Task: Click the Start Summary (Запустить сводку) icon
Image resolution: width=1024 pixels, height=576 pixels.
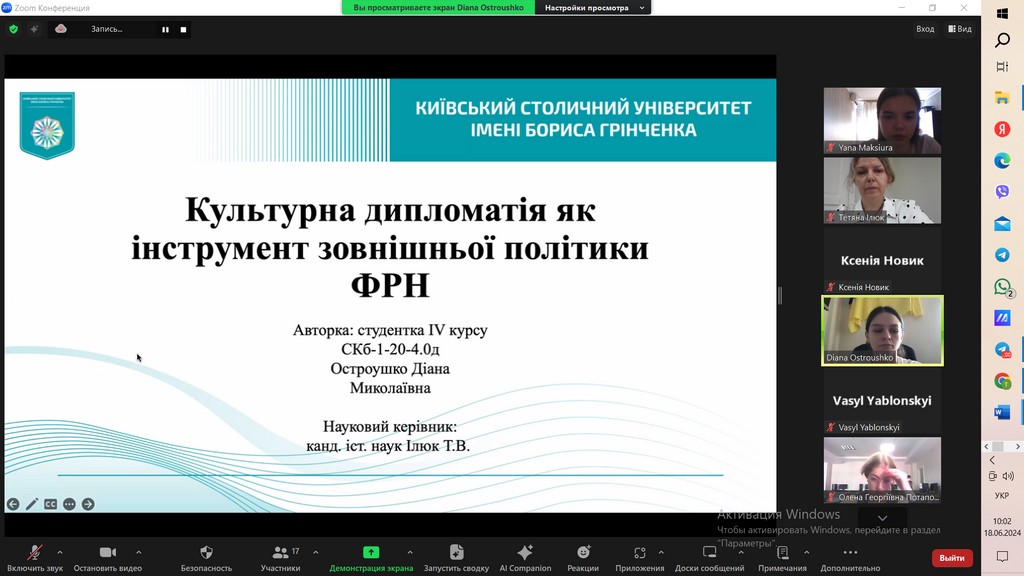Action: pyautogui.click(x=456, y=553)
